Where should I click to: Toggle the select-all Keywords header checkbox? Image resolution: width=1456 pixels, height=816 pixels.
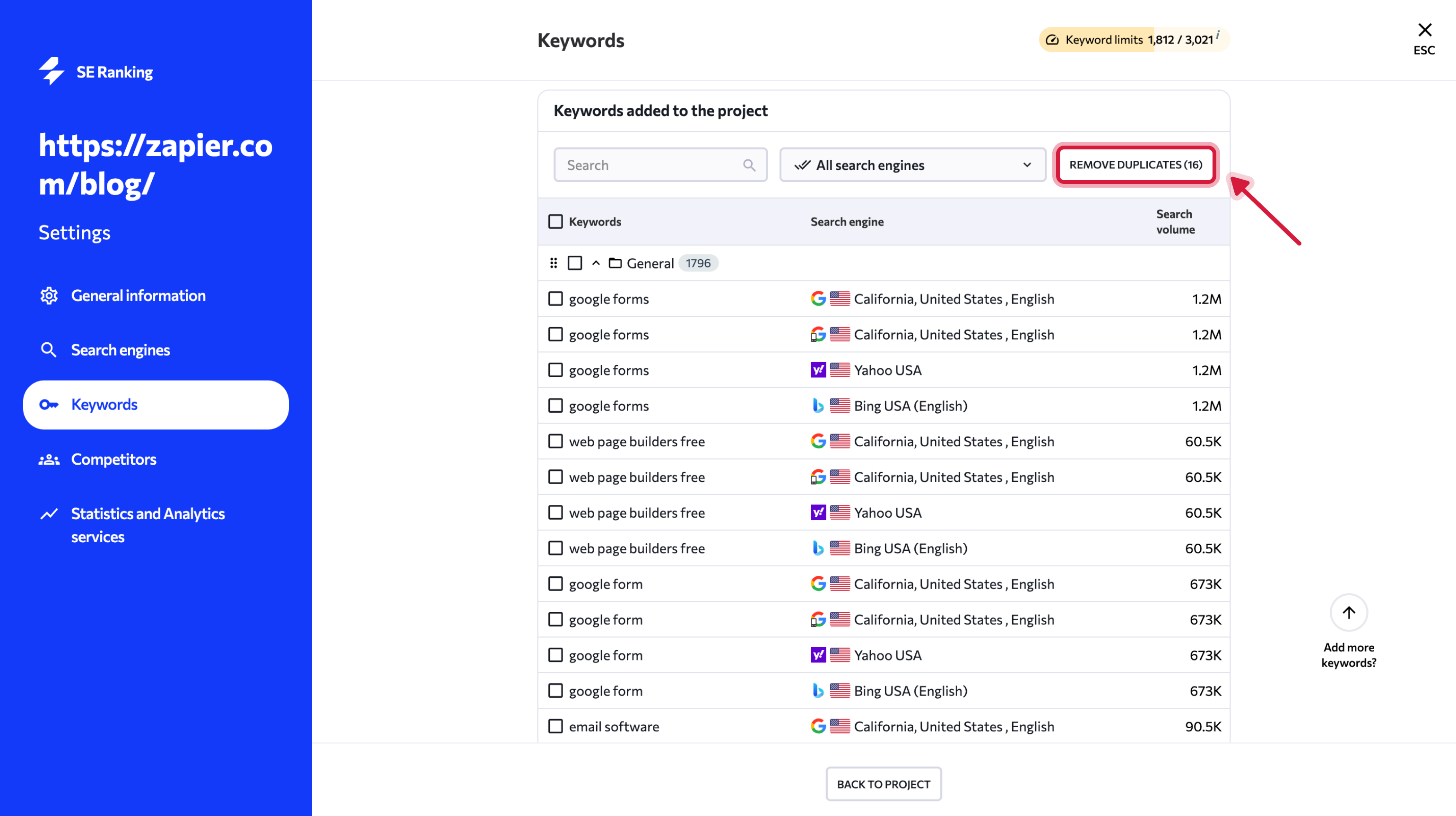[x=555, y=221]
